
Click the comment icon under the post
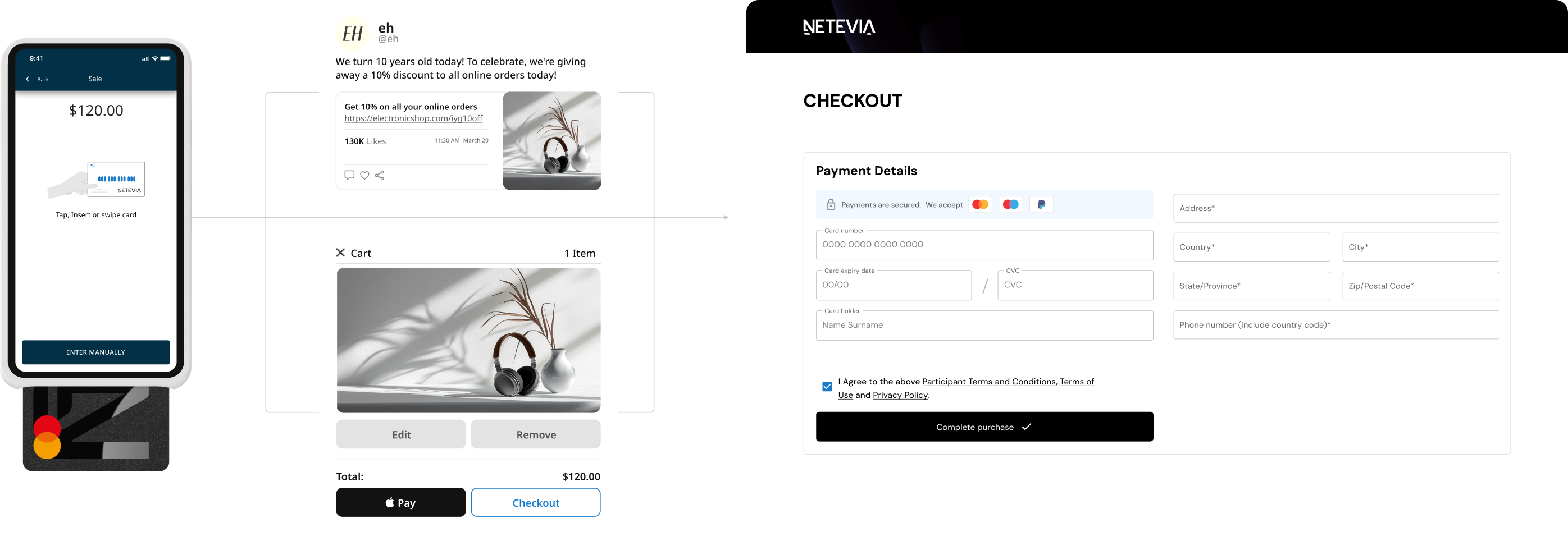click(x=349, y=175)
